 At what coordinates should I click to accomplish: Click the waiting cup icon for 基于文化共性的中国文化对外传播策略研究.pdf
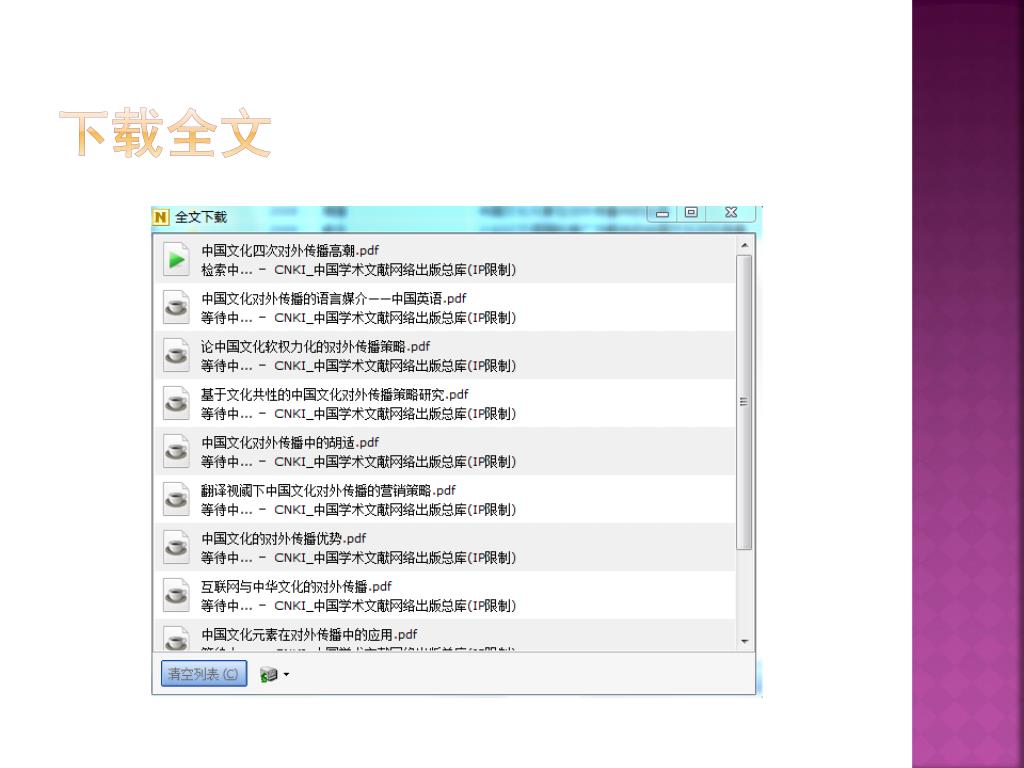coord(176,403)
